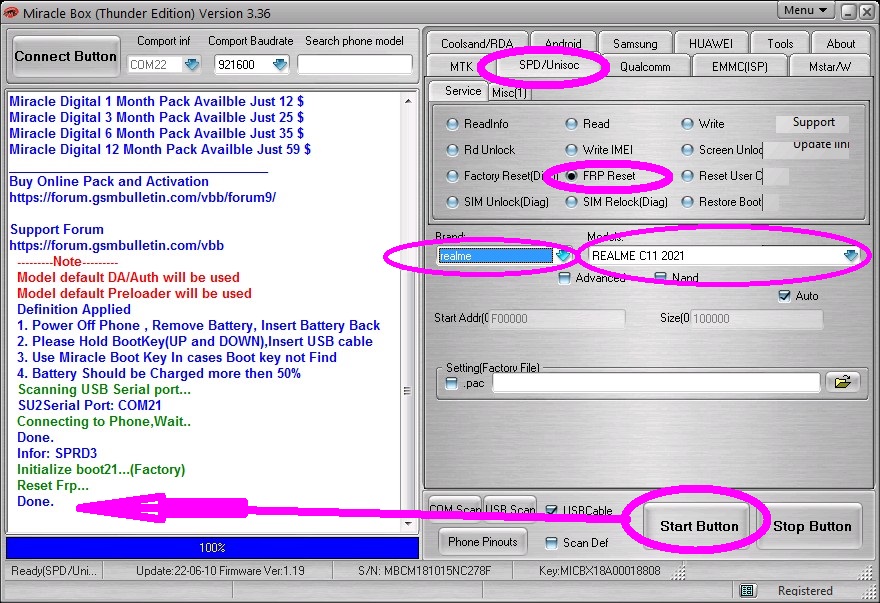Open the Tools tab

click(x=780, y=43)
